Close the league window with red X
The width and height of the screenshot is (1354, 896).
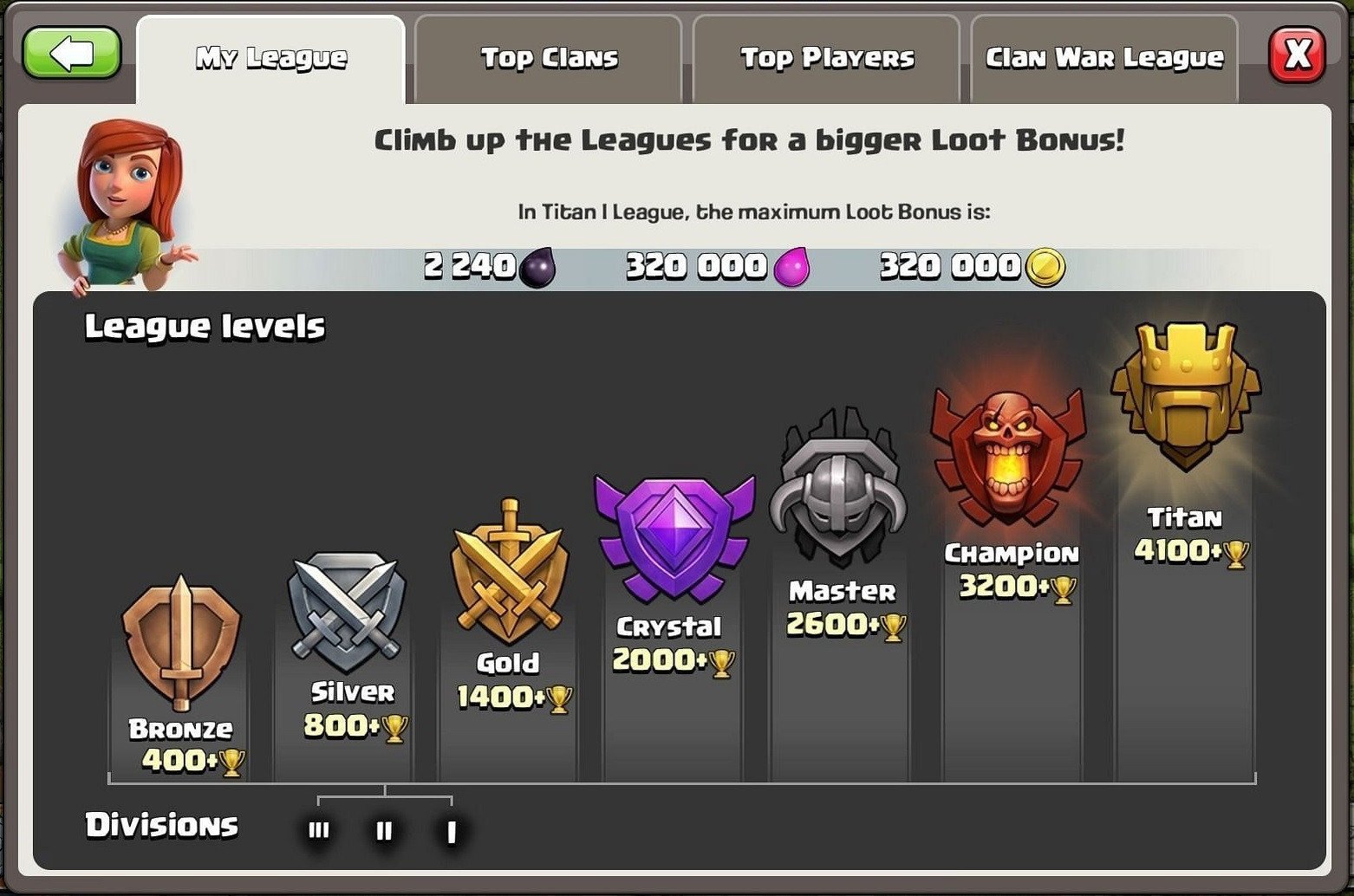(x=1297, y=55)
